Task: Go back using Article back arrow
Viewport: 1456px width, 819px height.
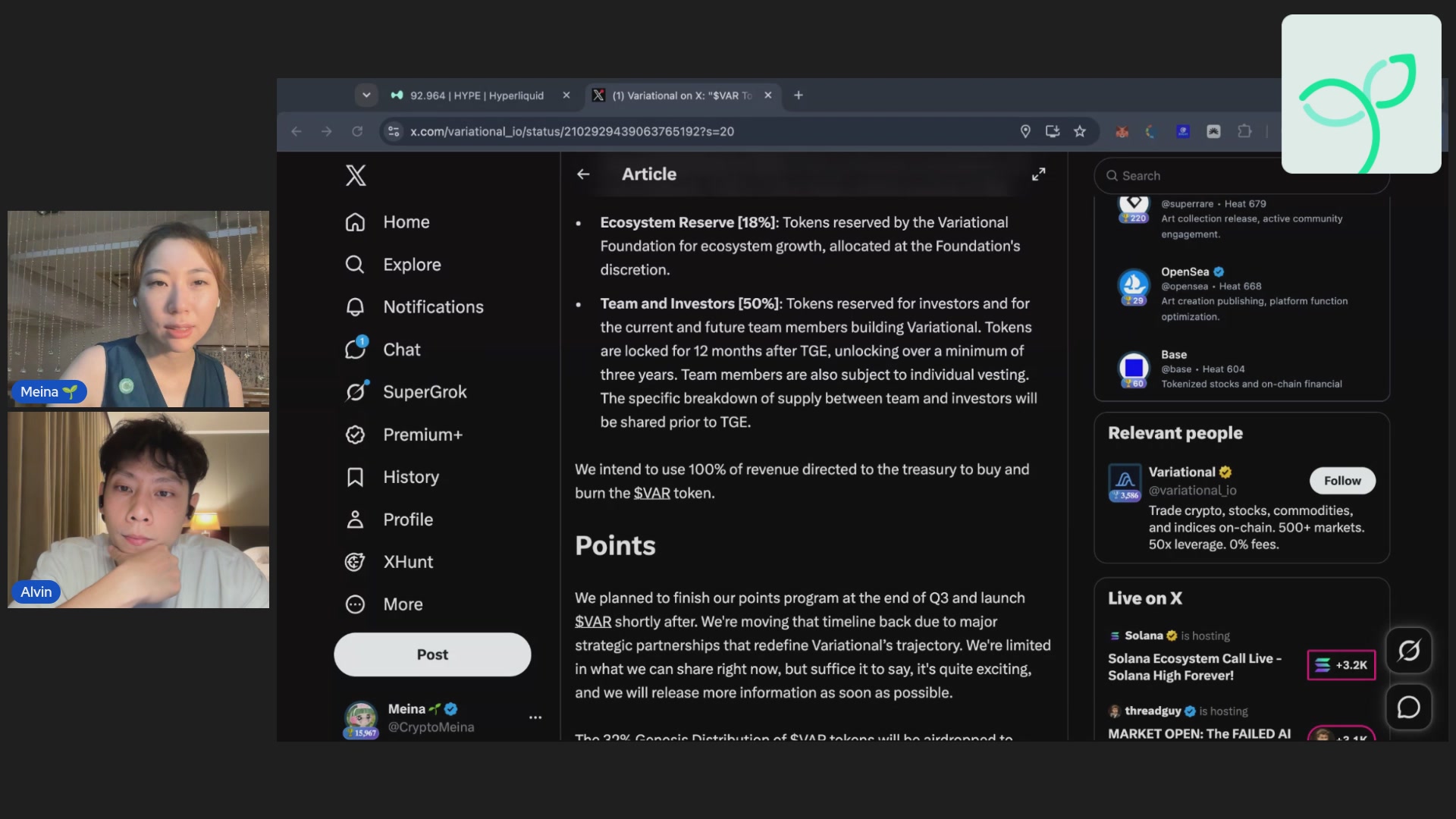Action: pyautogui.click(x=583, y=174)
